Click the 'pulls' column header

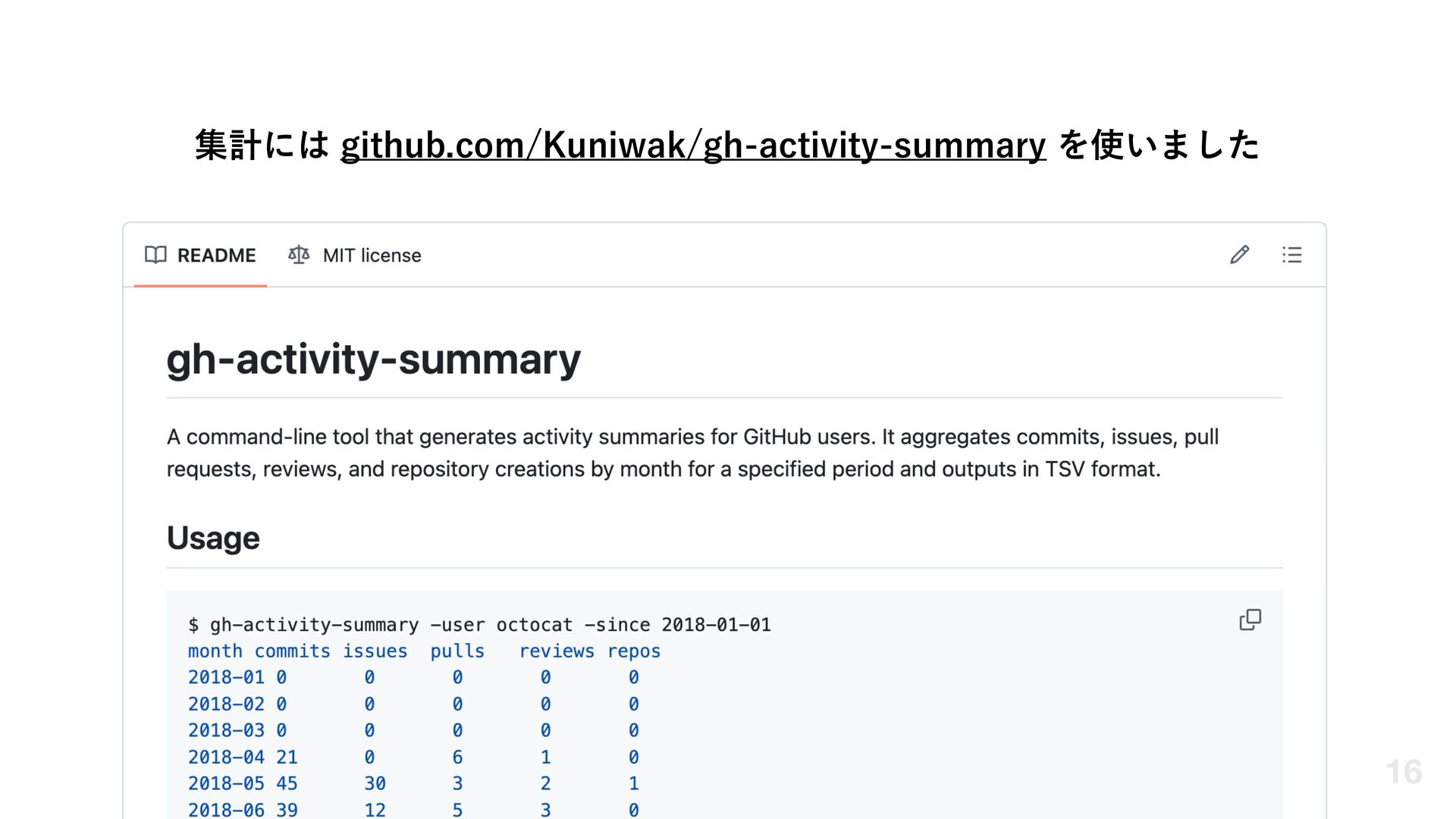pyautogui.click(x=457, y=651)
